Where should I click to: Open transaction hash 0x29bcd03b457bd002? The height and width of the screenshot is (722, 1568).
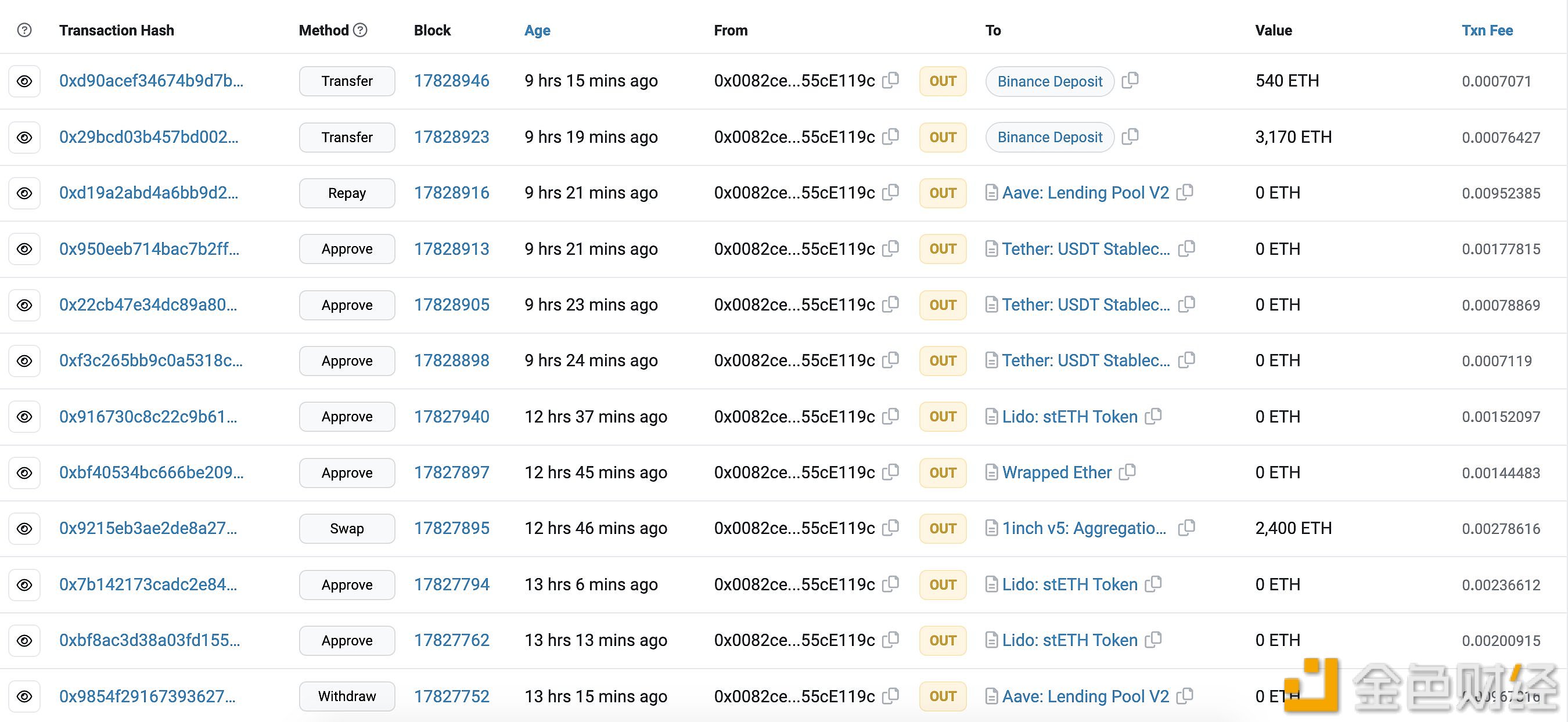coord(149,137)
